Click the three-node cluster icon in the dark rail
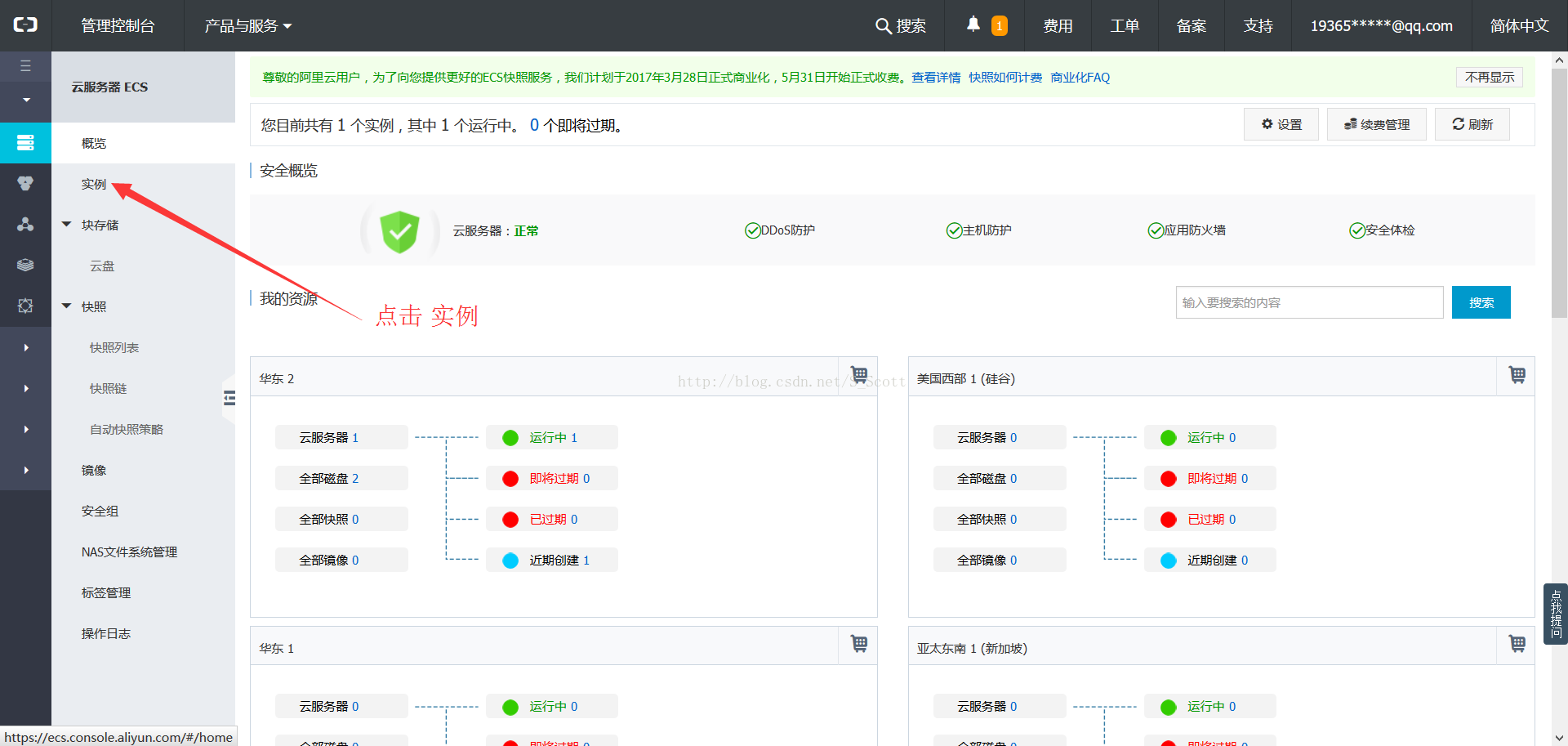 pos(25,225)
